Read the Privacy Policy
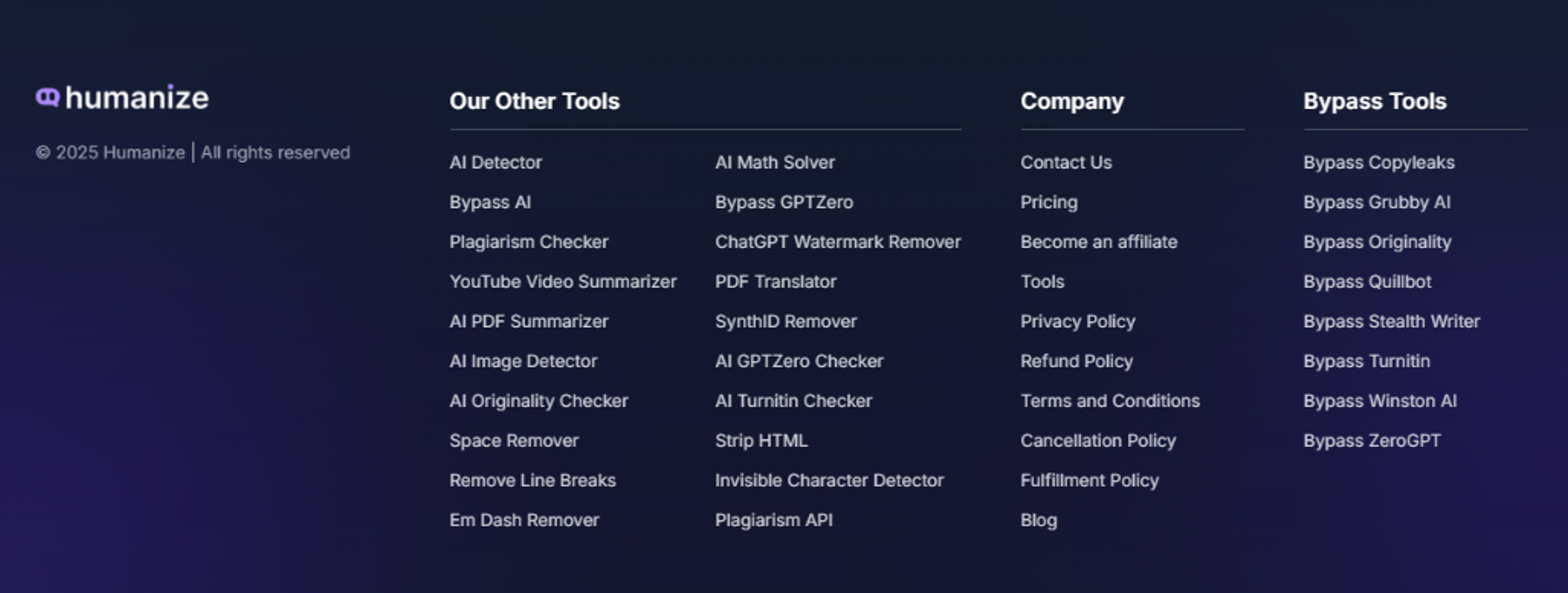 point(1078,322)
